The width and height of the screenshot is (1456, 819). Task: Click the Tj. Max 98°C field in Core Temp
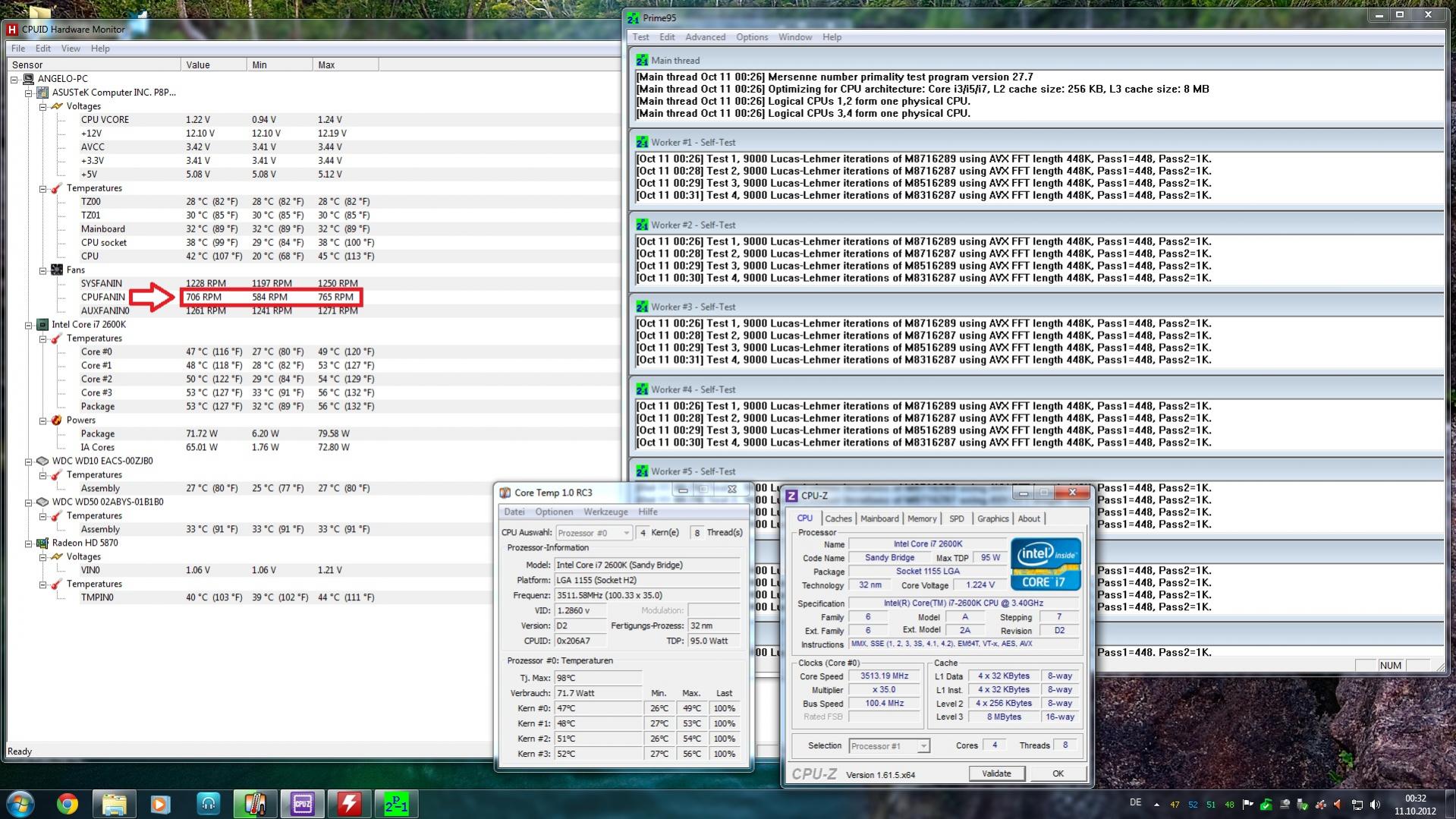click(x=598, y=678)
